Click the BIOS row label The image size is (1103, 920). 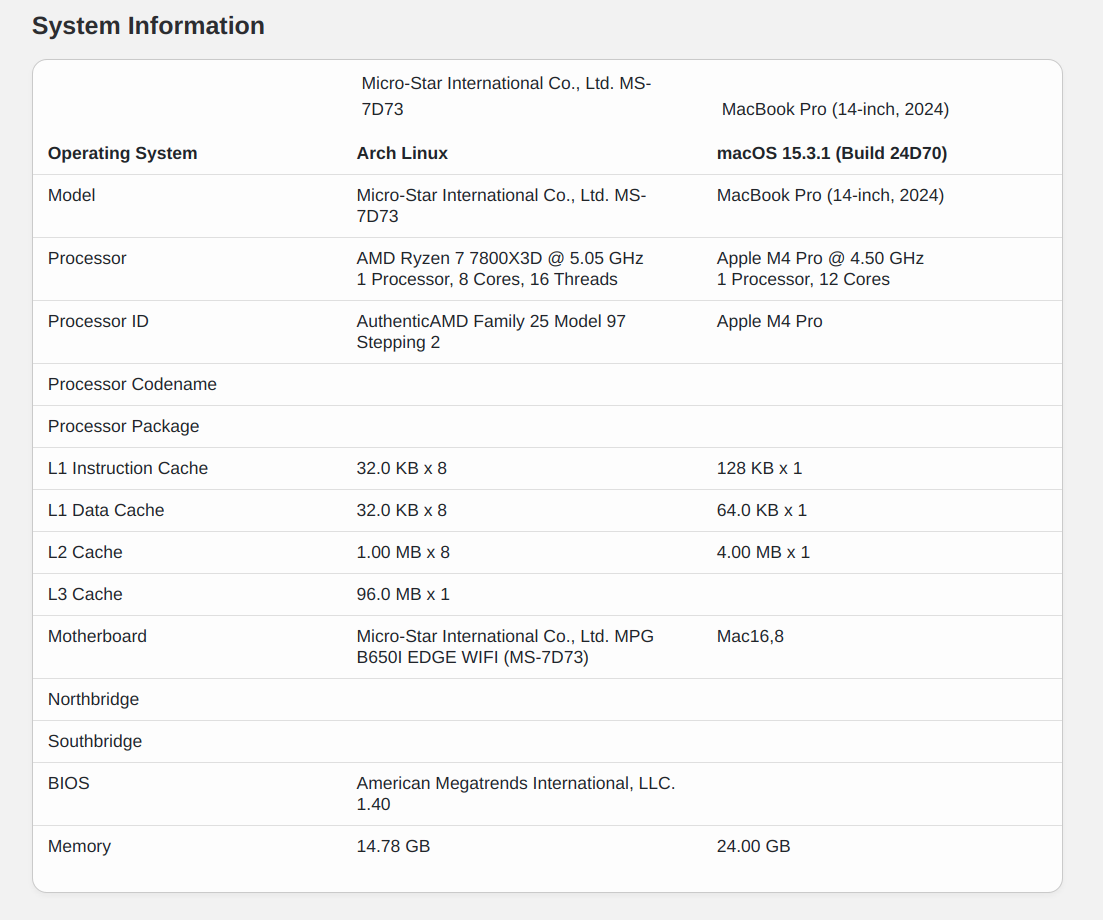click(69, 783)
